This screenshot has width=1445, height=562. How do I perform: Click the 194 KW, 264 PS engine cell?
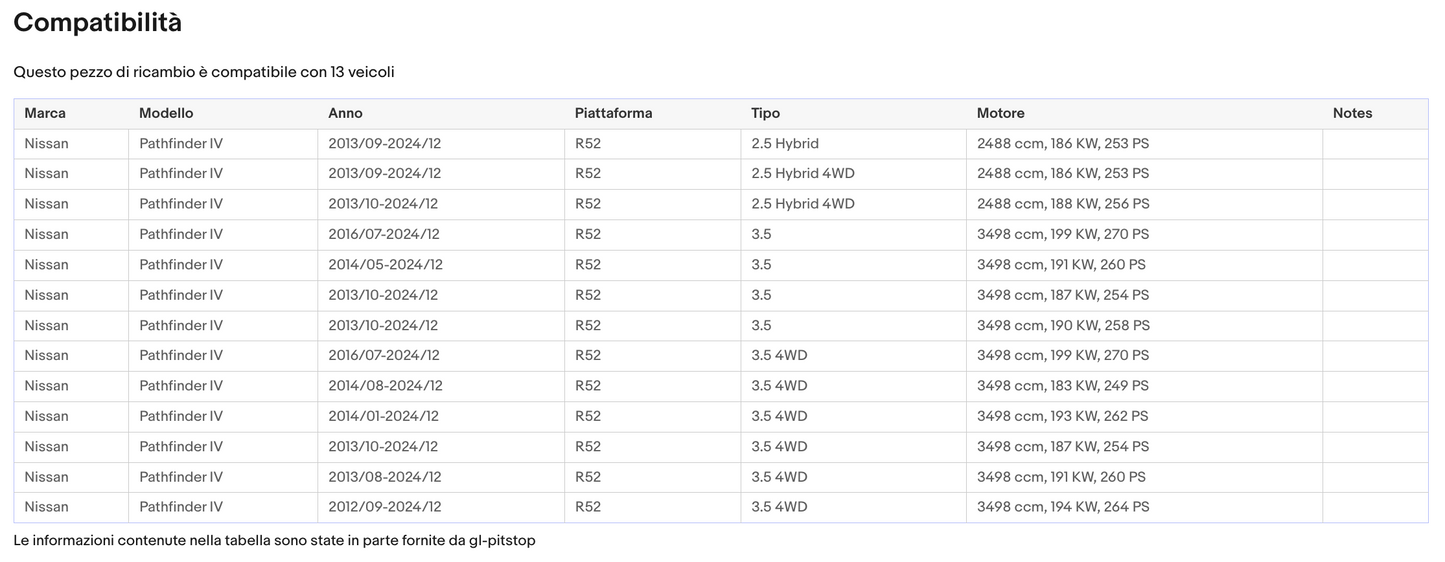pyautogui.click(x=1063, y=507)
